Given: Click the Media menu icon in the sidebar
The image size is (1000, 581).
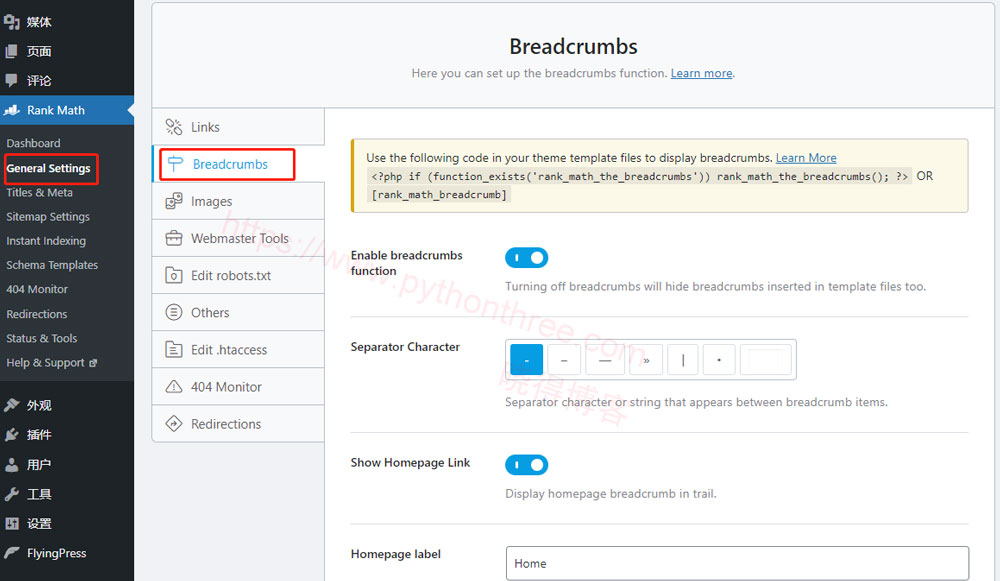Looking at the screenshot, I should (x=11, y=22).
